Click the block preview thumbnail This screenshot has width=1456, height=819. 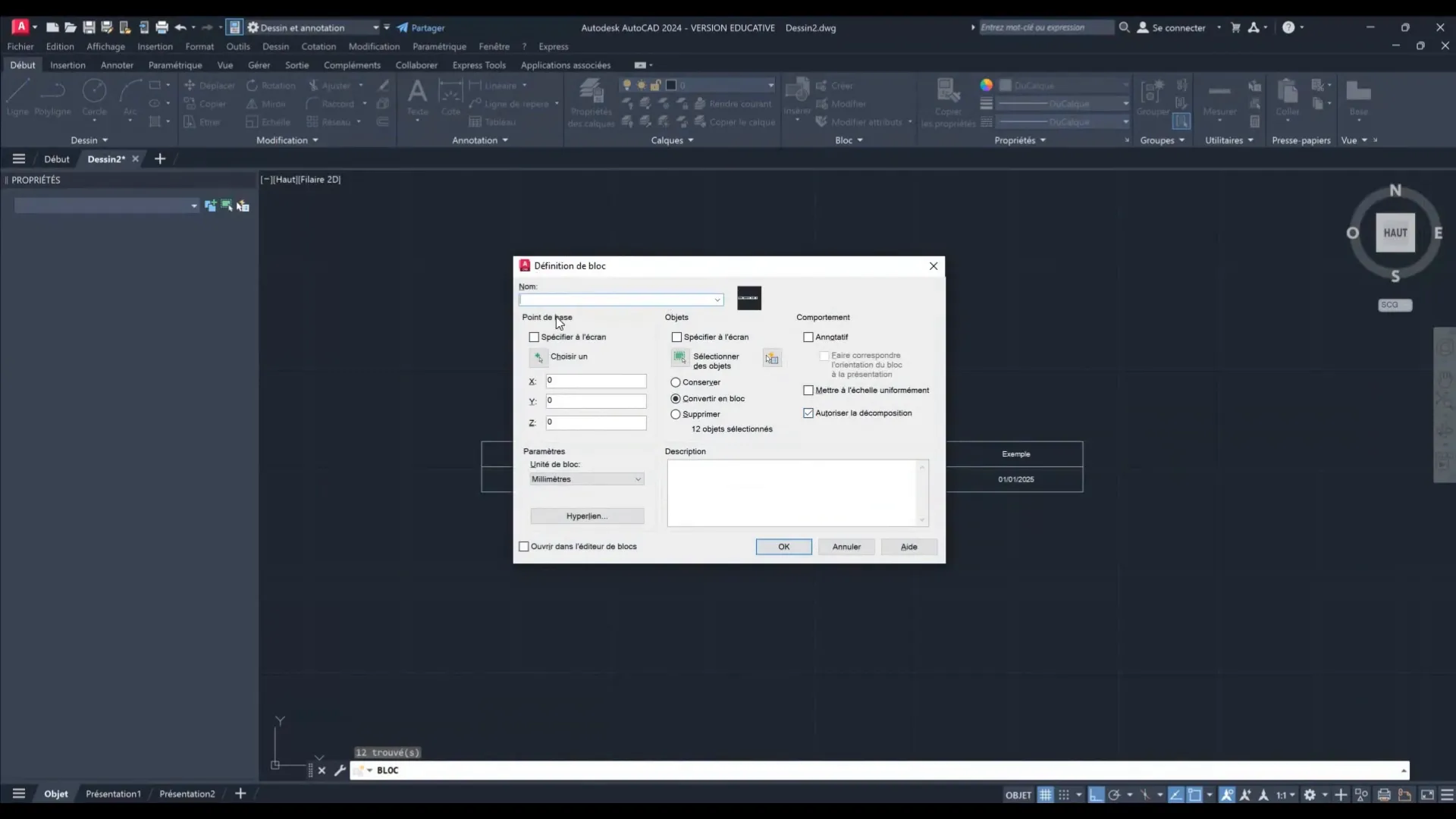tap(748, 298)
